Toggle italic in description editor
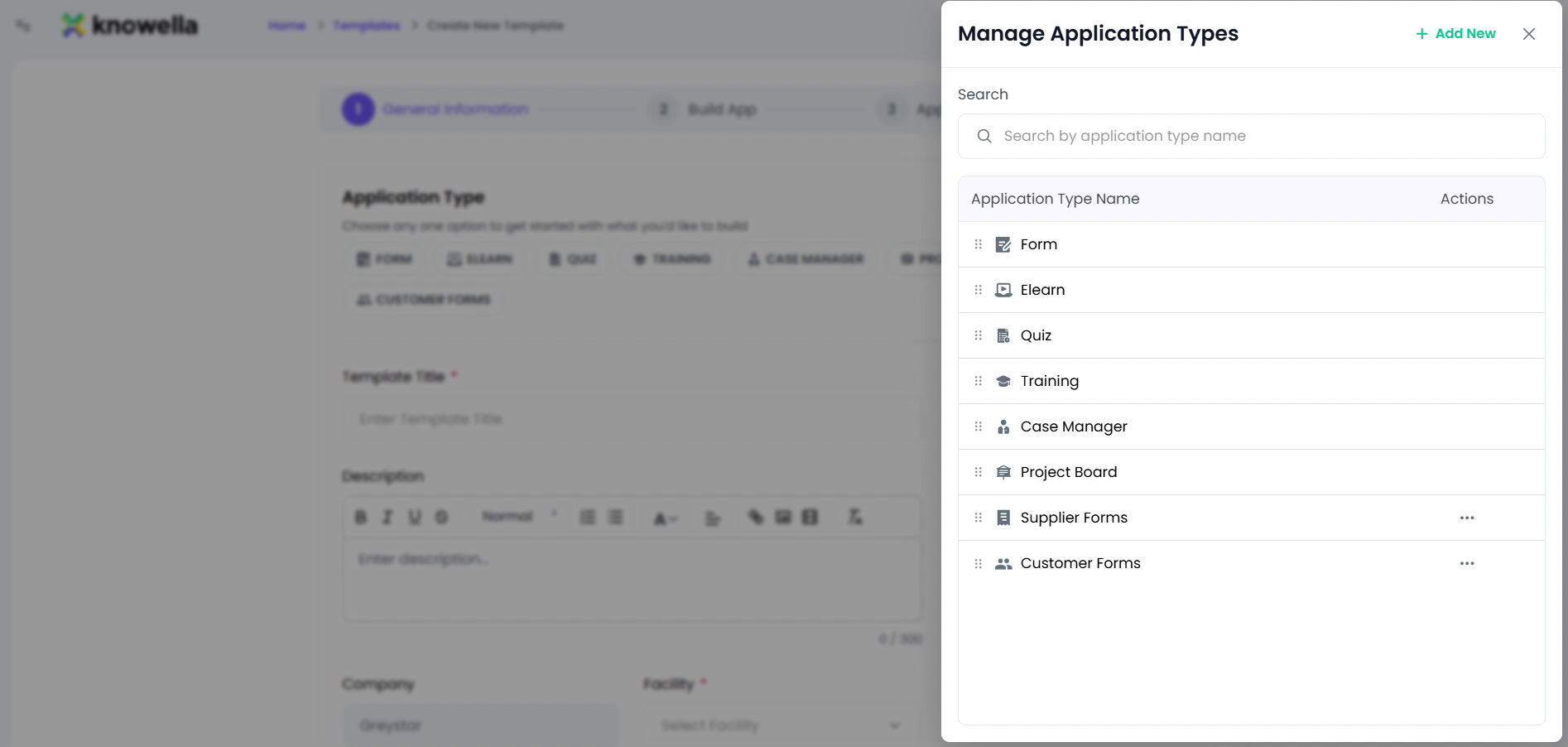 click(x=387, y=518)
